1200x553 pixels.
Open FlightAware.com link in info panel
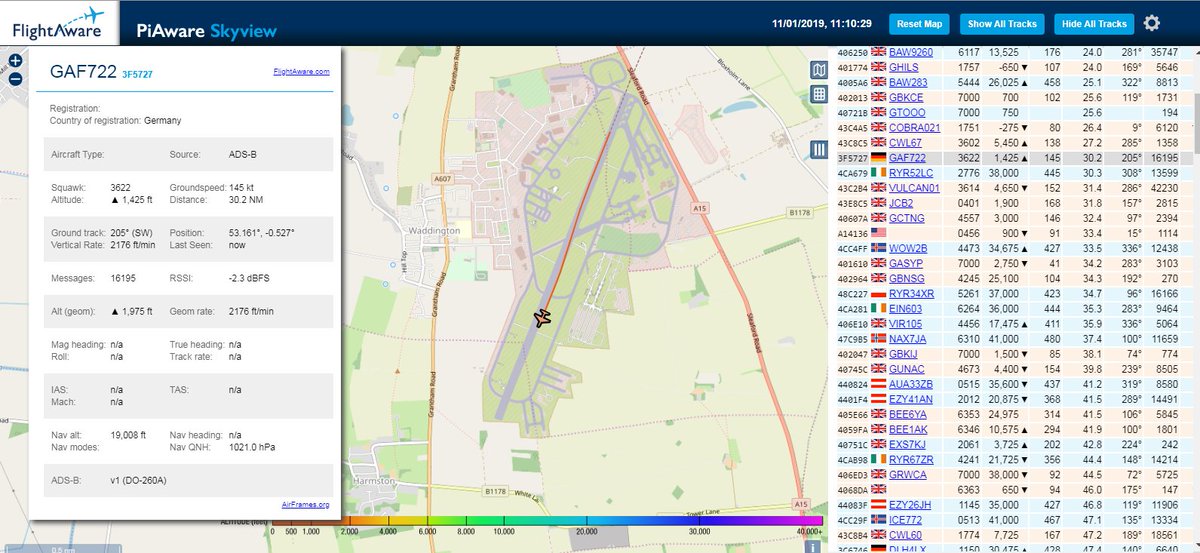(302, 72)
